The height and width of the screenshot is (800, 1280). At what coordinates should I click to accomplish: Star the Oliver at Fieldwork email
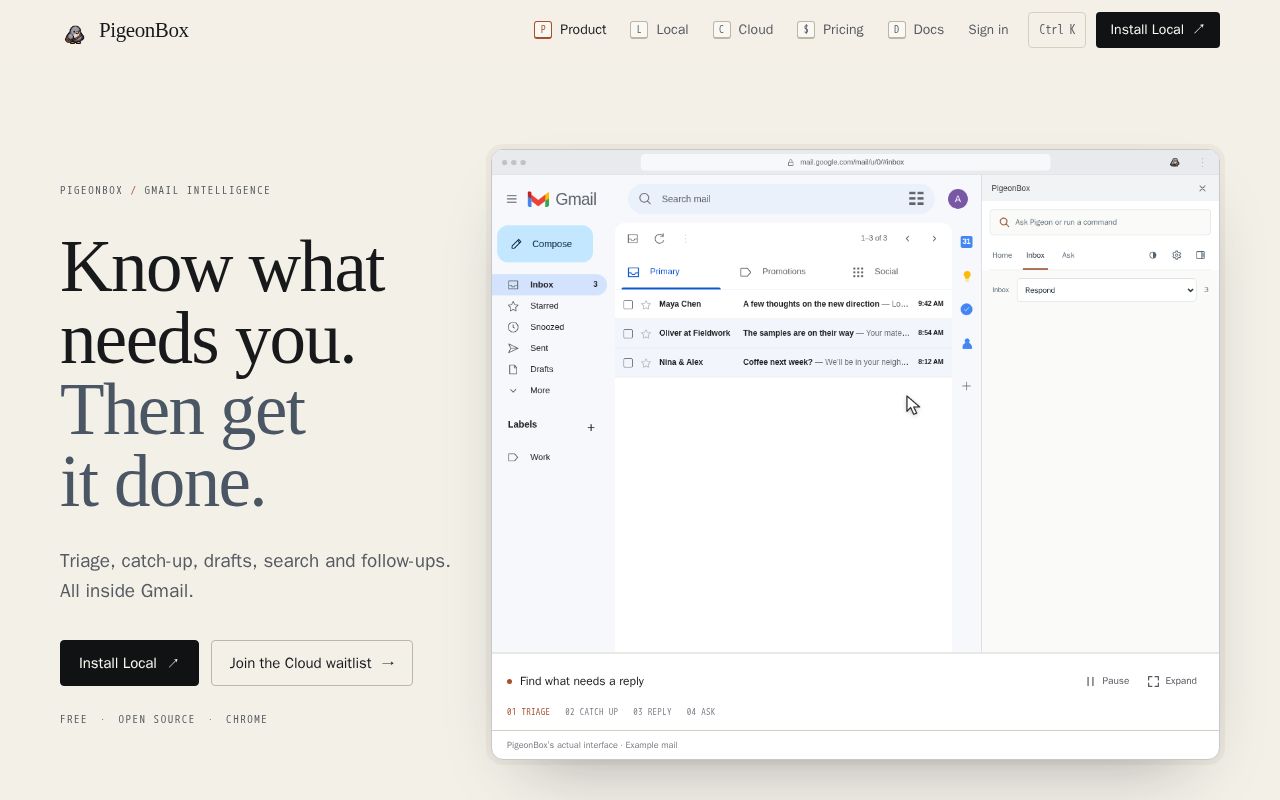click(646, 333)
